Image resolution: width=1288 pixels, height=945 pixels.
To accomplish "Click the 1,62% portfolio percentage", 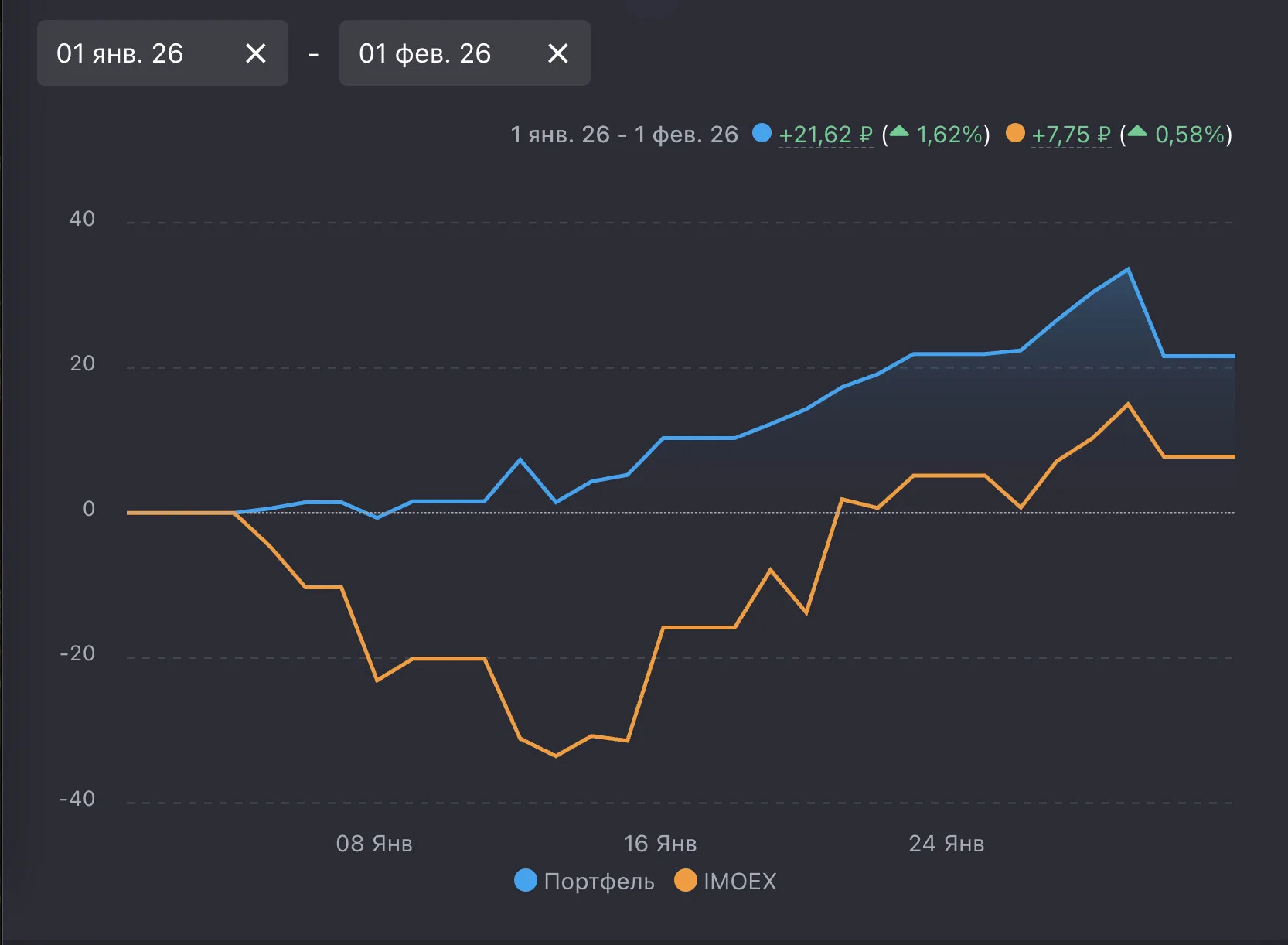I will pyautogui.click(x=949, y=135).
